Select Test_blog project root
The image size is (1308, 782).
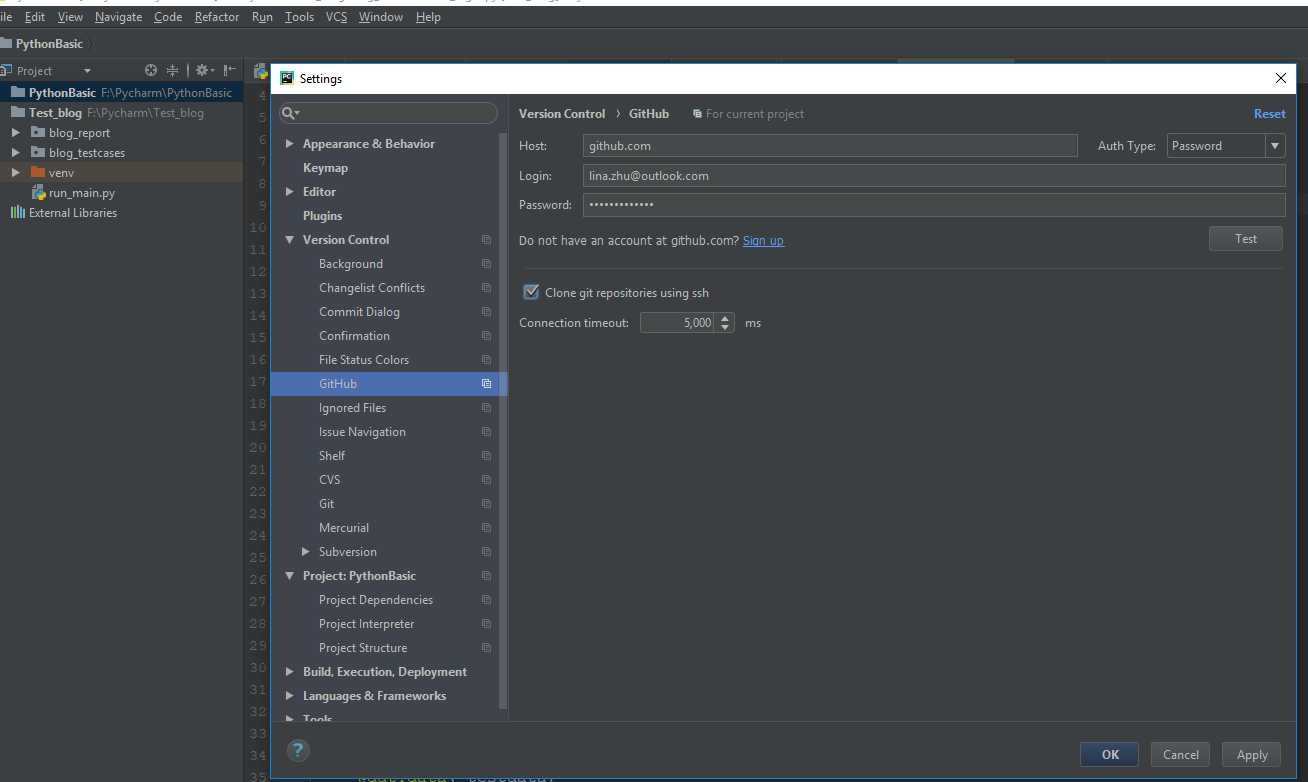(x=121, y=113)
